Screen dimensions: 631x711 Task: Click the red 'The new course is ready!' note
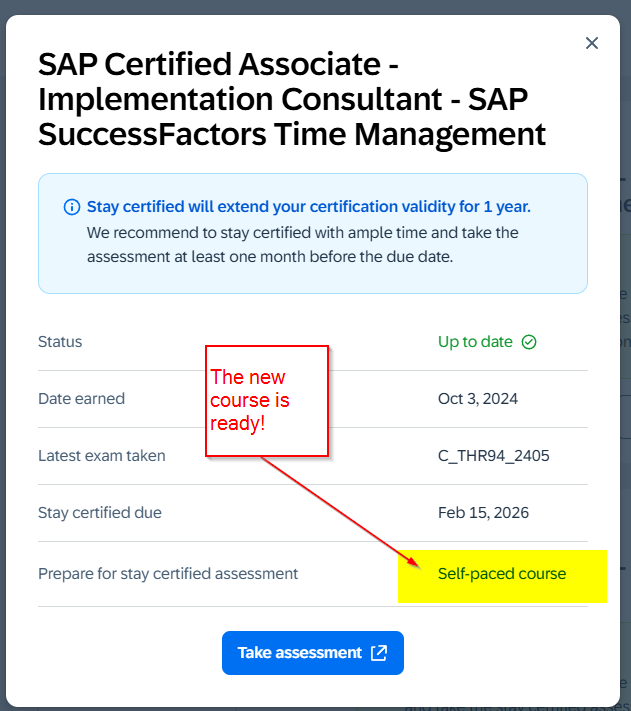point(267,401)
